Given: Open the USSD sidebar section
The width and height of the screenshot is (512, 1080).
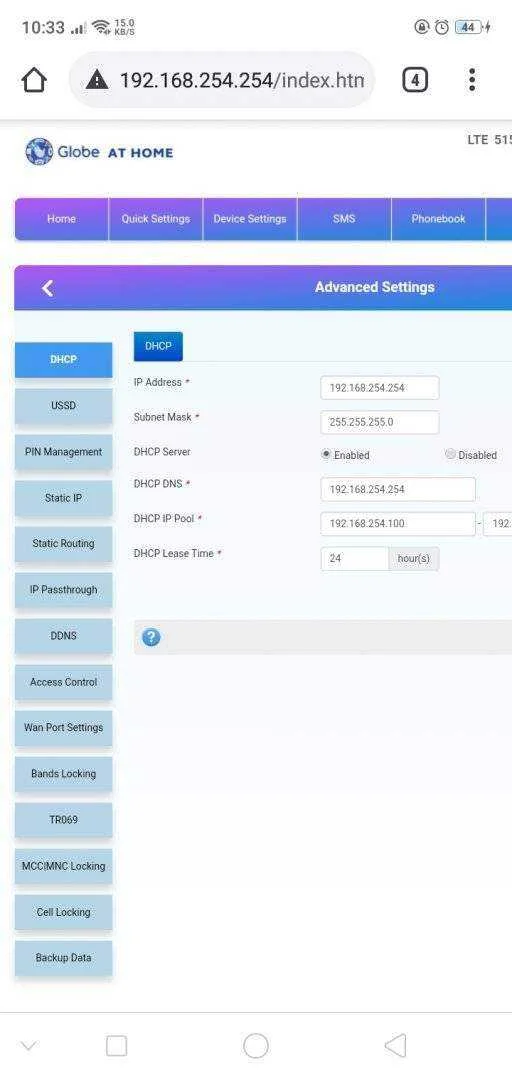Looking at the screenshot, I should coord(63,406).
